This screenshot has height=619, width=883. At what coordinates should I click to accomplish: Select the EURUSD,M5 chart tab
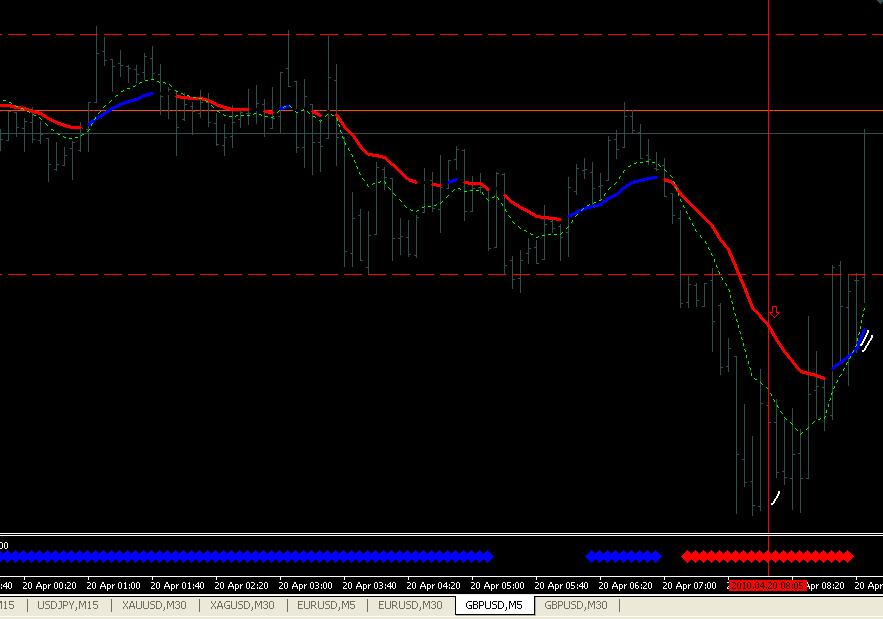327,605
